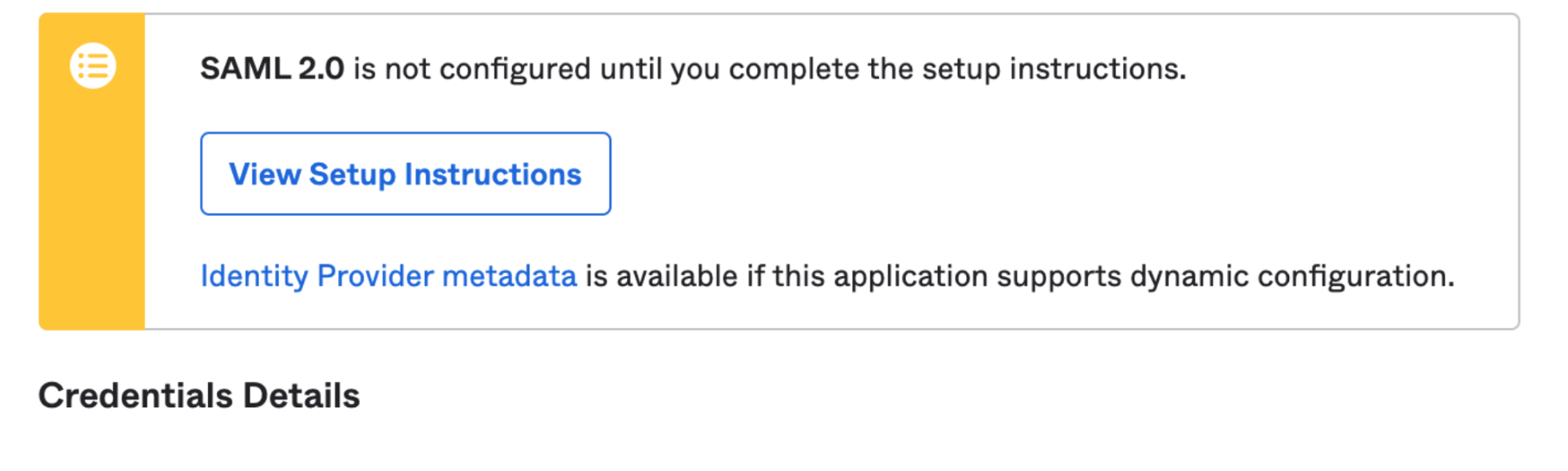The image size is (1568, 471).
Task: Open the View Setup Instructions button
Action: (406, 173)
